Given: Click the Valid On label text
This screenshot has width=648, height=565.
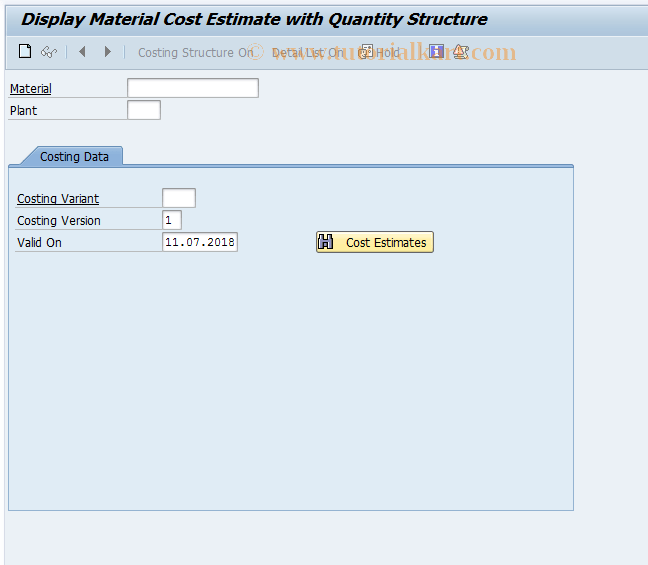Looking at the screenshot, I should pyautogui.click(x=39, y=242).
